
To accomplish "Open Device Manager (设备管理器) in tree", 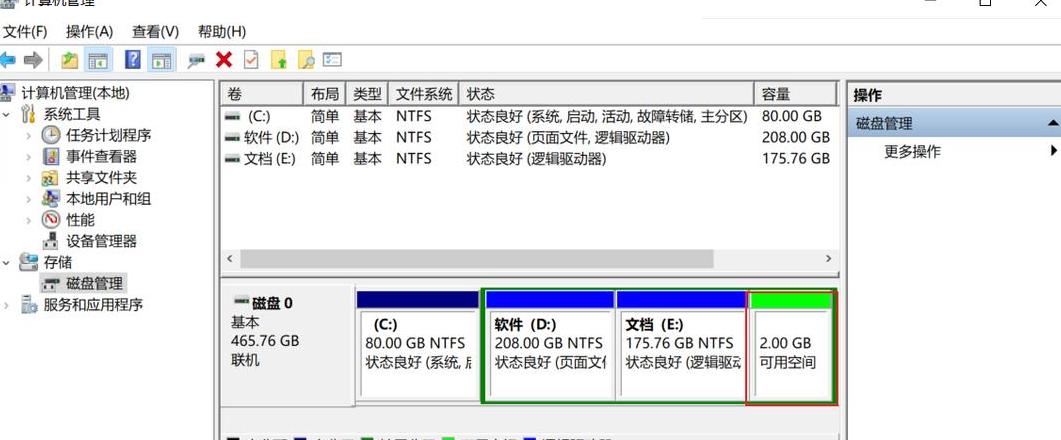I will [x=101, y=241].
